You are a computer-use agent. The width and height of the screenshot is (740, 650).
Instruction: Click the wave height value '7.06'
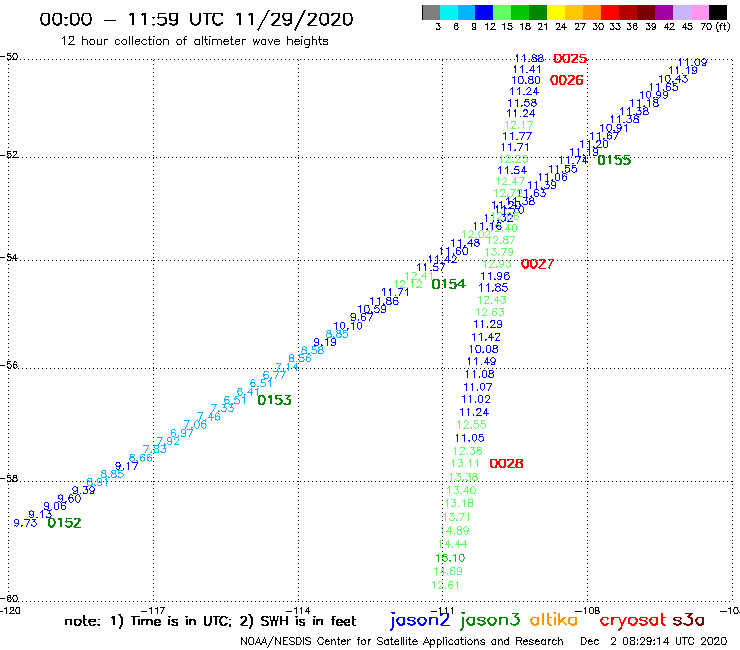(x=195, y=424)
